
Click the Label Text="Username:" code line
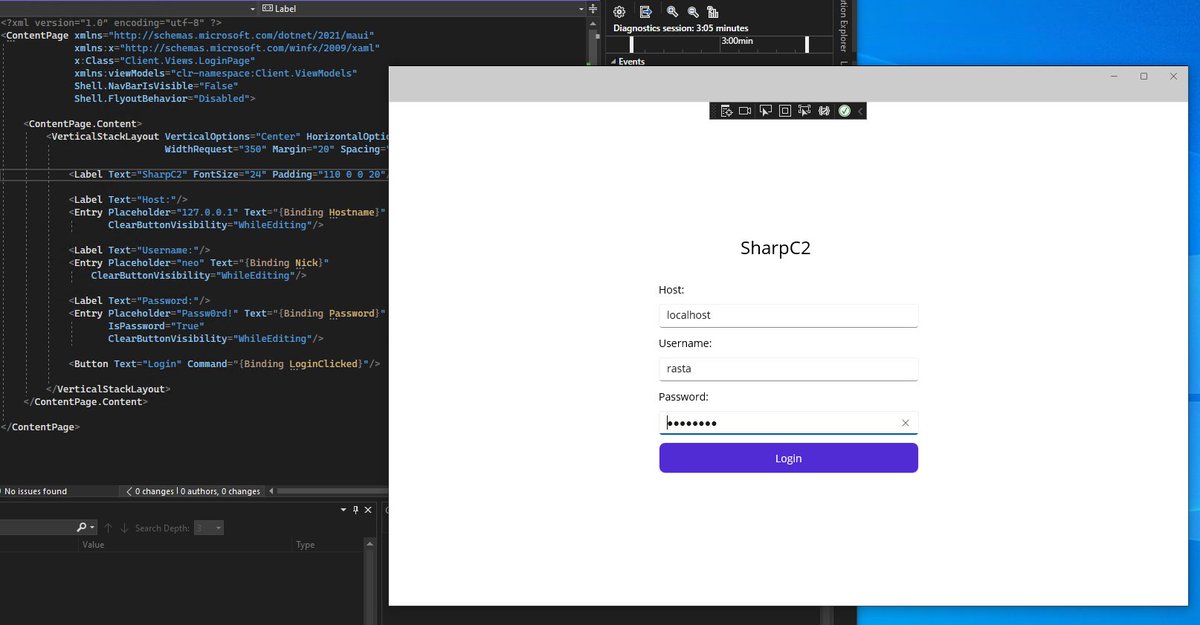point(140,250)
